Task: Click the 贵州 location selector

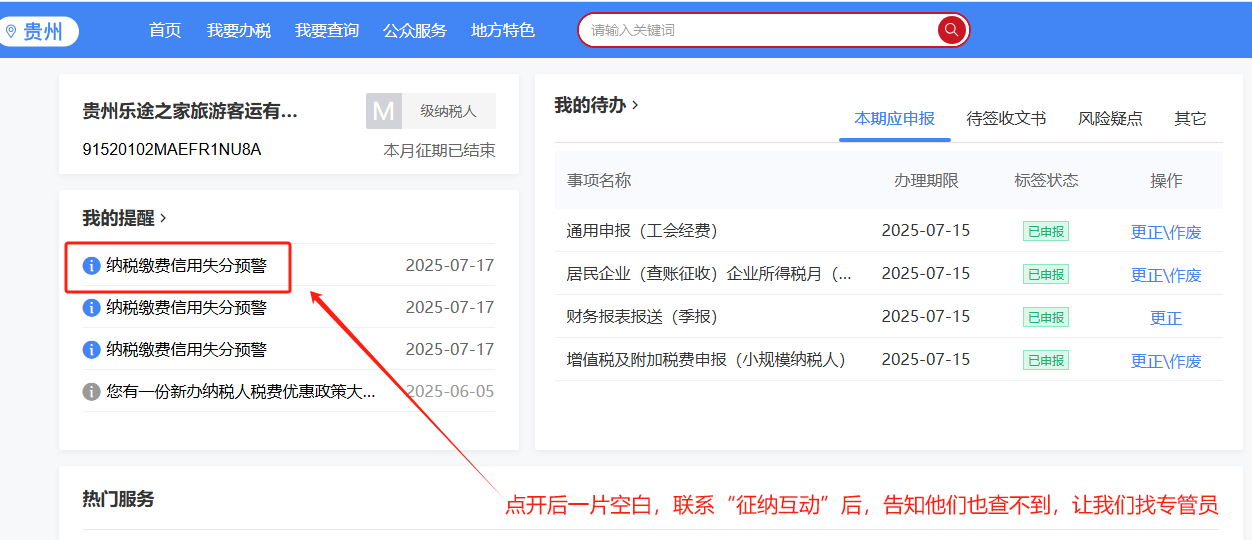Action: pos(35,32)
